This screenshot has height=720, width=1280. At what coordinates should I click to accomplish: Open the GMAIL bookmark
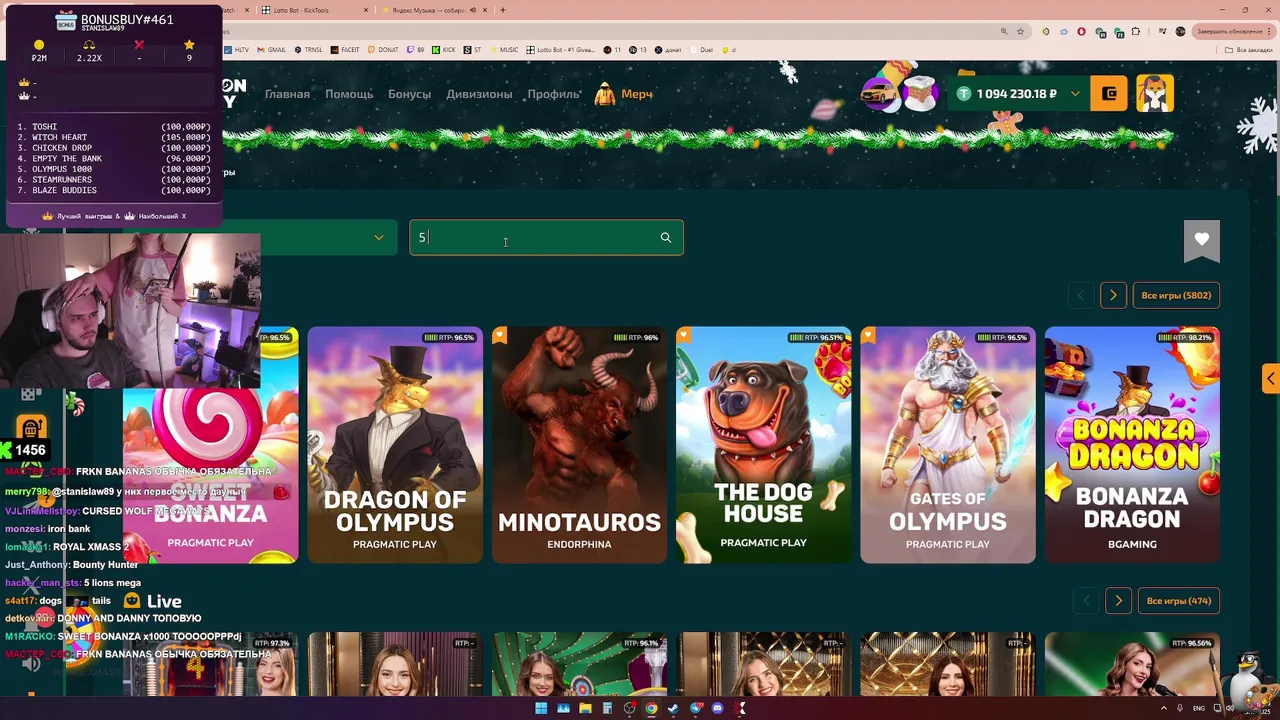coord(272,50)
